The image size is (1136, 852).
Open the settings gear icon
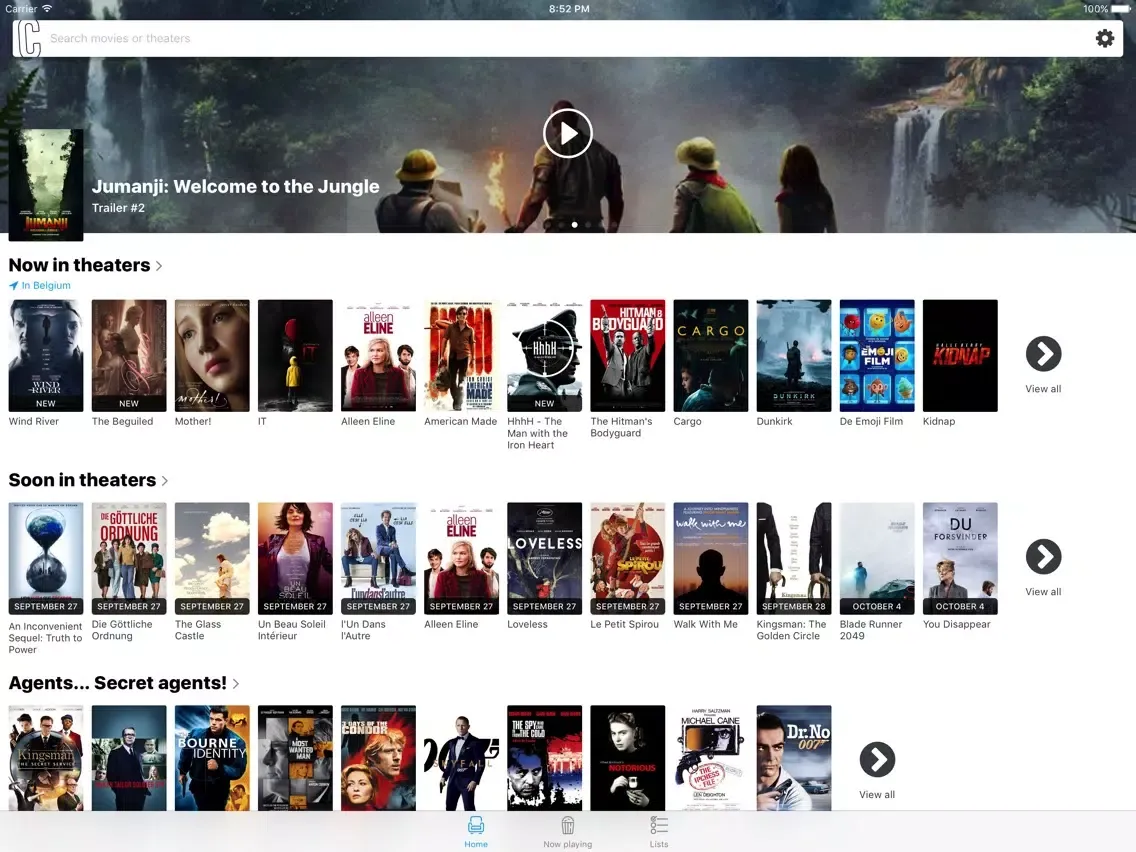pyautogui.click(x=1104, y=38)
